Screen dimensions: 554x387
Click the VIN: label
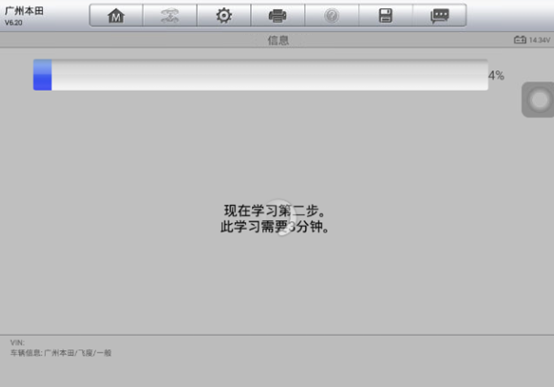(x=17, y=342)
